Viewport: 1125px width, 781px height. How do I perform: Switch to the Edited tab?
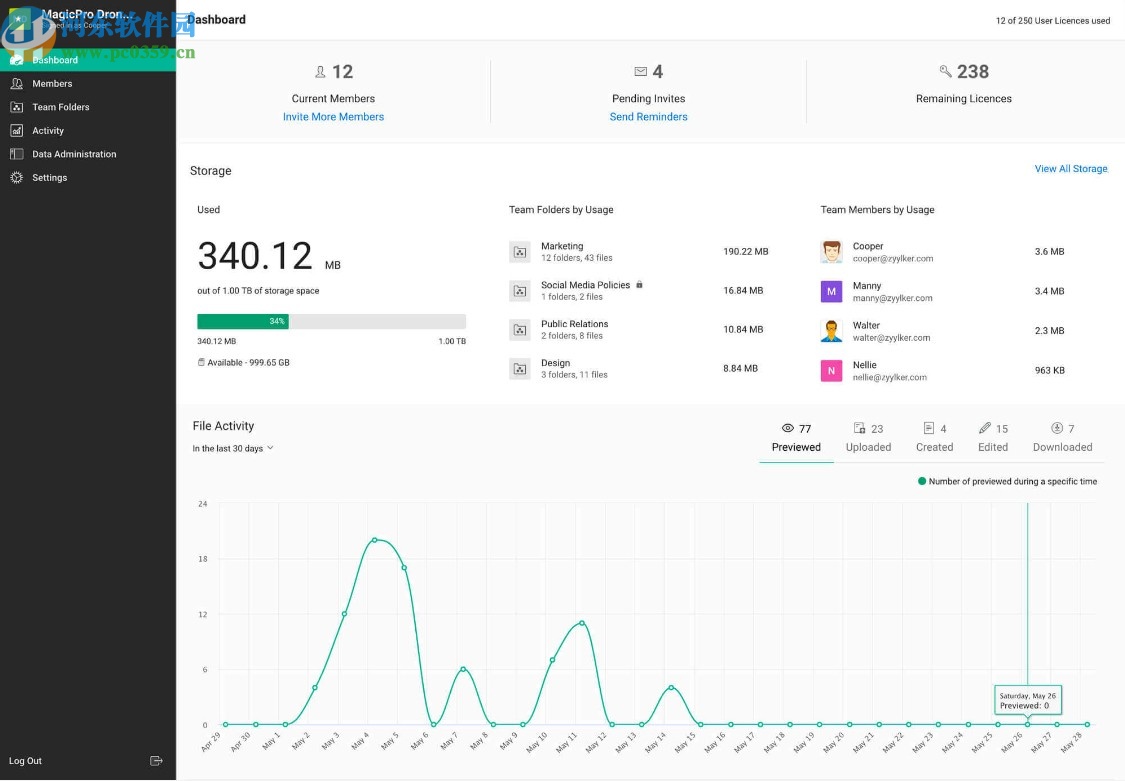993,447
